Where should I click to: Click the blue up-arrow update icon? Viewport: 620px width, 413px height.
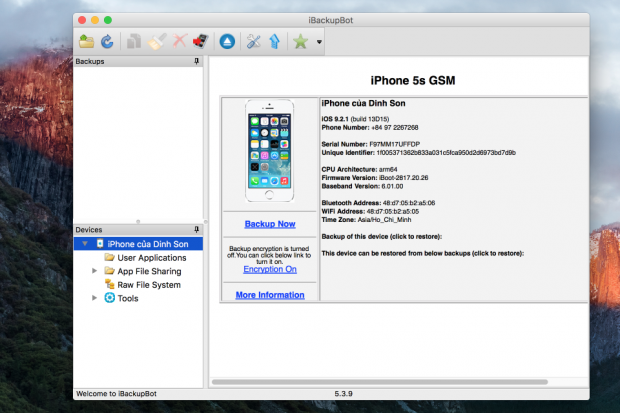tap(273, 42)
